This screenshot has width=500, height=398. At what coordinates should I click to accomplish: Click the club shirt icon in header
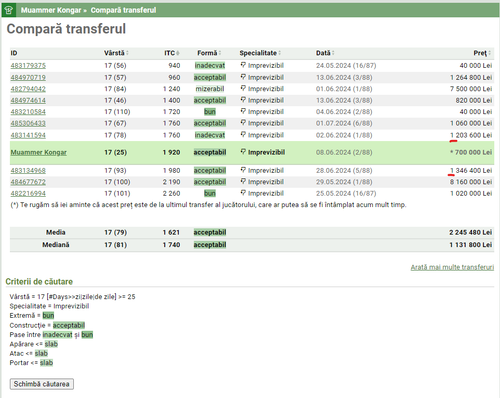coord(9,10)
